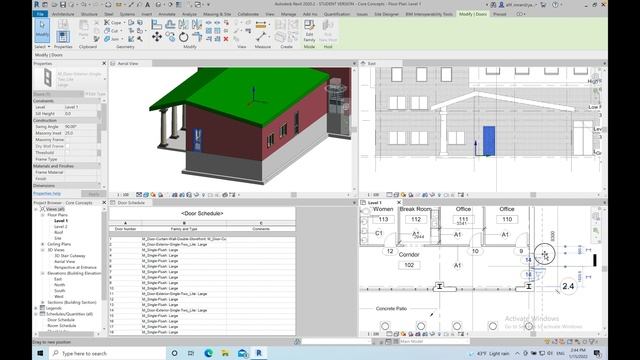Screen dimensions: 640x360
Task: Click the Properties ribbon button icon
Action: (x=62, y=37)
